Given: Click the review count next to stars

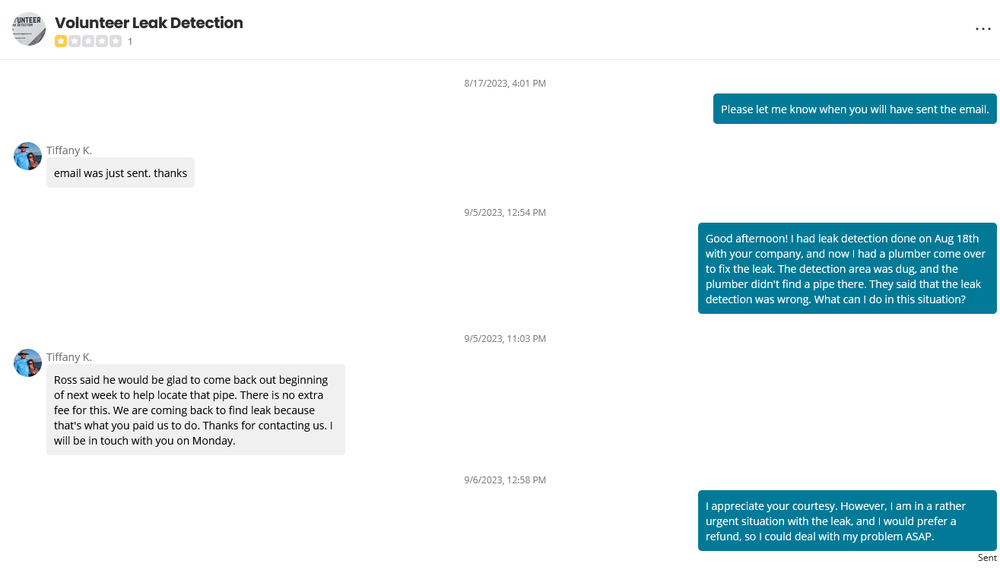Looking at the screenshot, I should 130,42.
